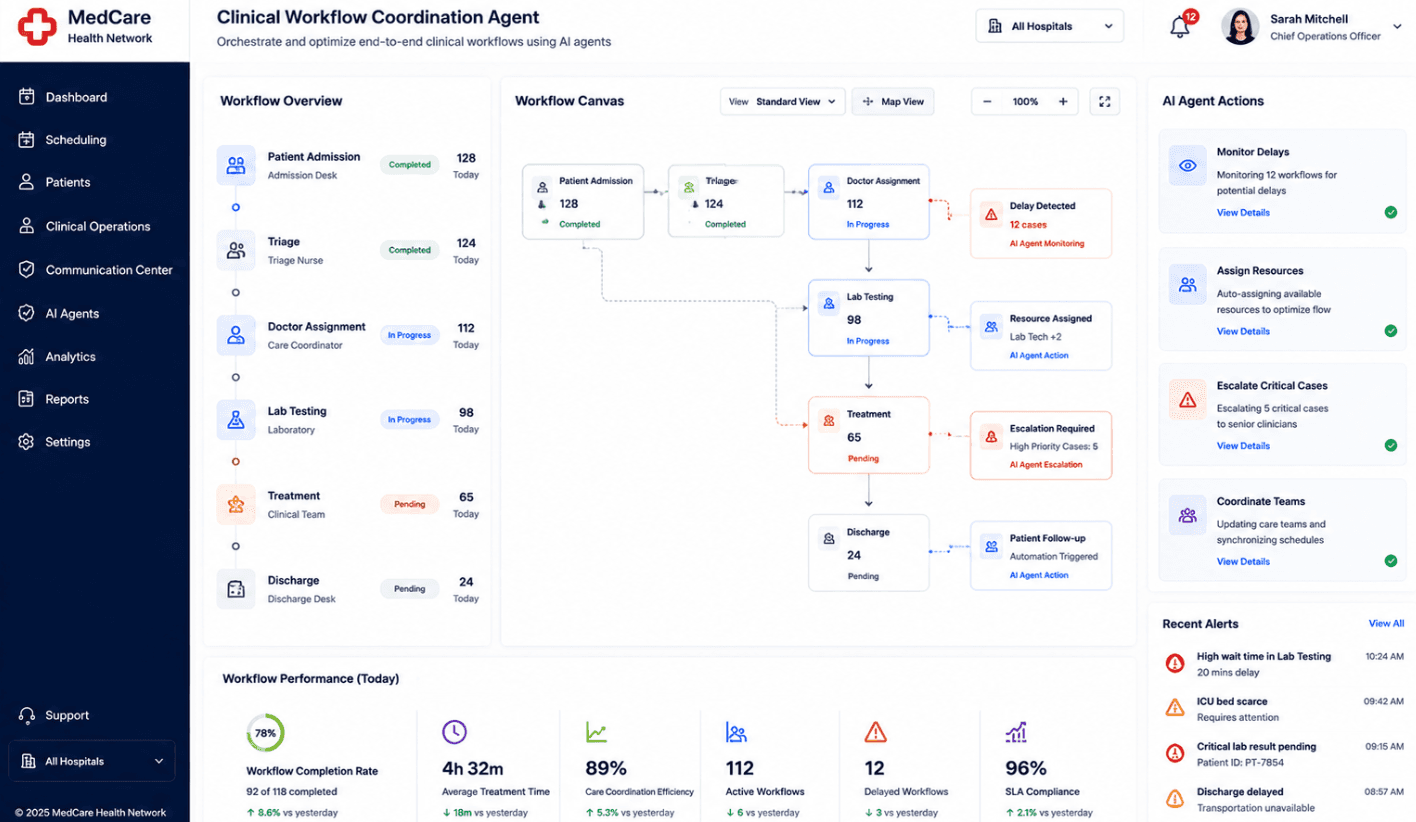This screenshot has height=822, width=1416.
Task: Click the Delay Detected warning triangle on canvas
Action: (x=991, y=214)
